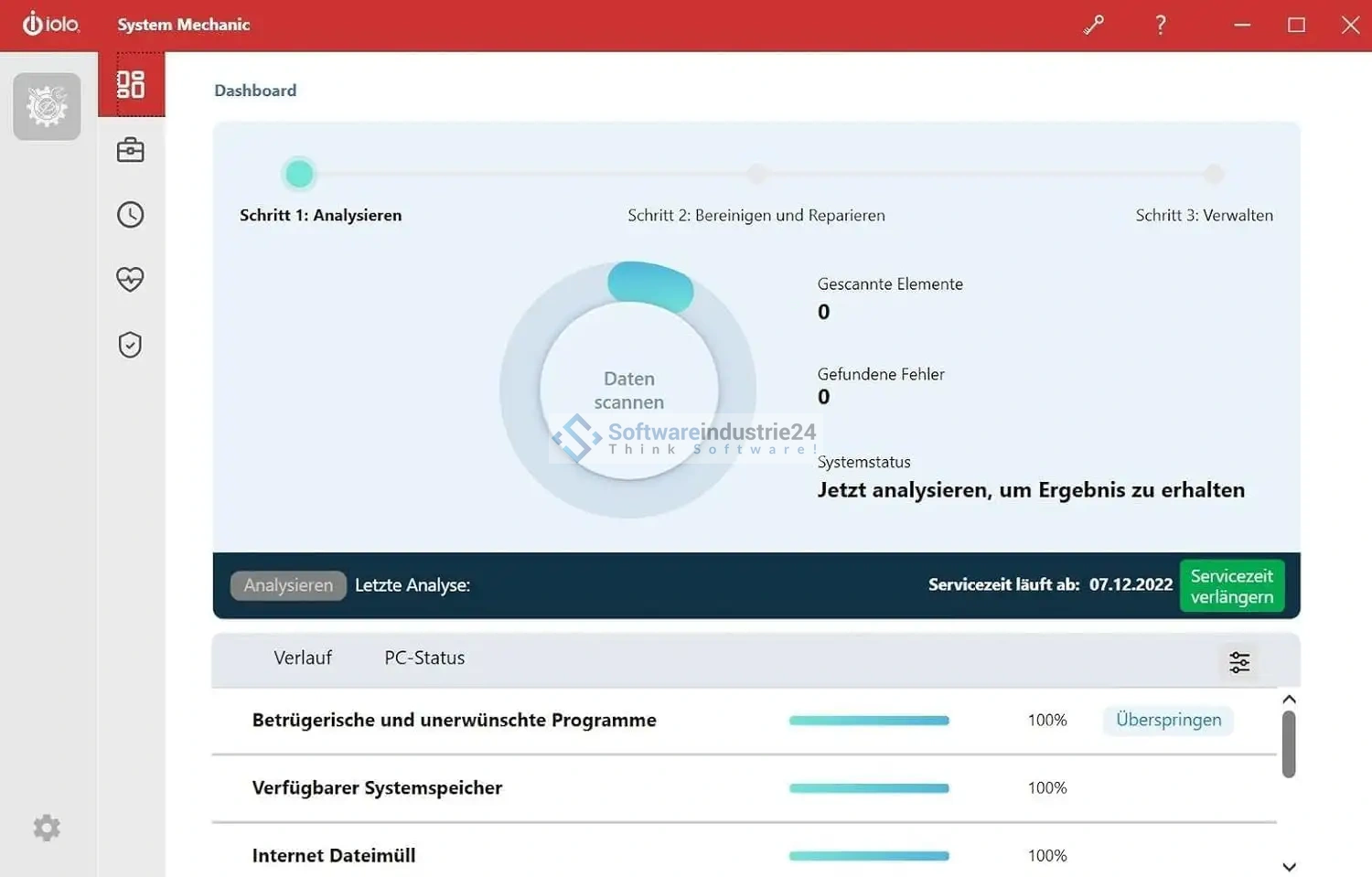This screenshot has width=1372, height=877.
Task: Switch to the PC-Status tab
Action: tap(424, 658)
